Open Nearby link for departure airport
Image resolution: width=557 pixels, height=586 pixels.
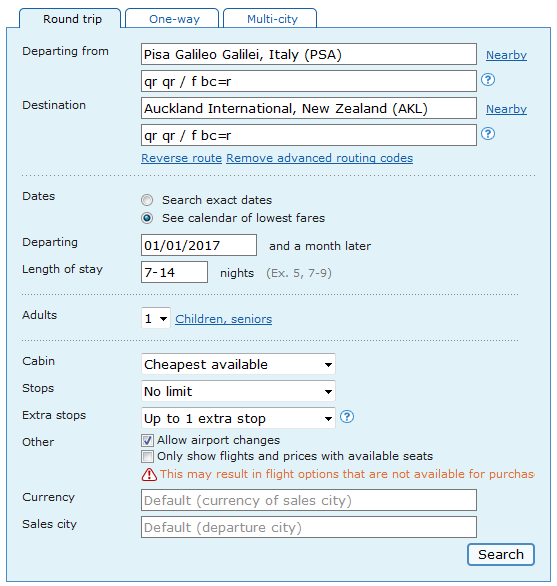click(506, 55)
